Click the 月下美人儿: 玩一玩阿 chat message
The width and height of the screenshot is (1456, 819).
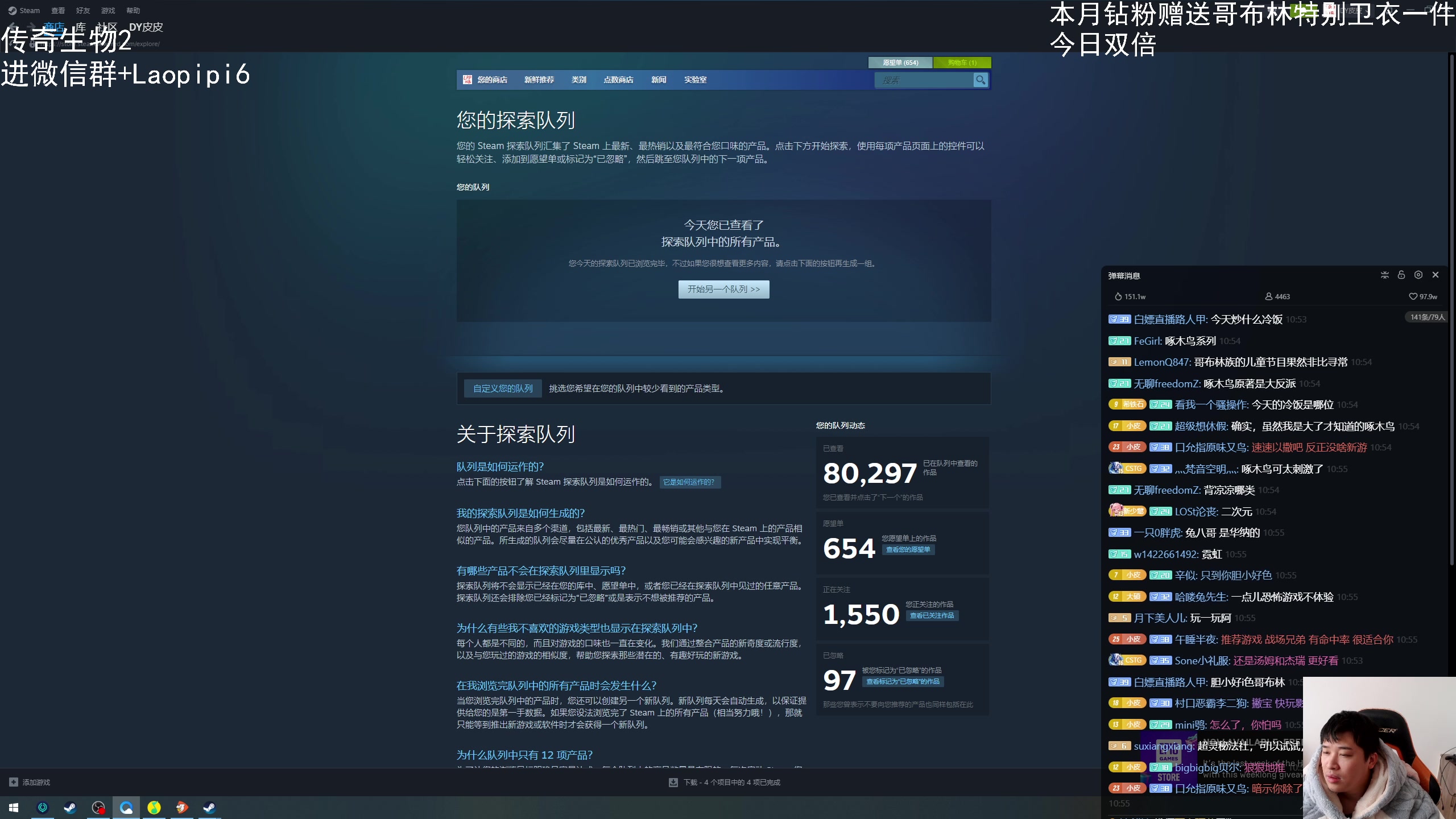point(1182,618)
